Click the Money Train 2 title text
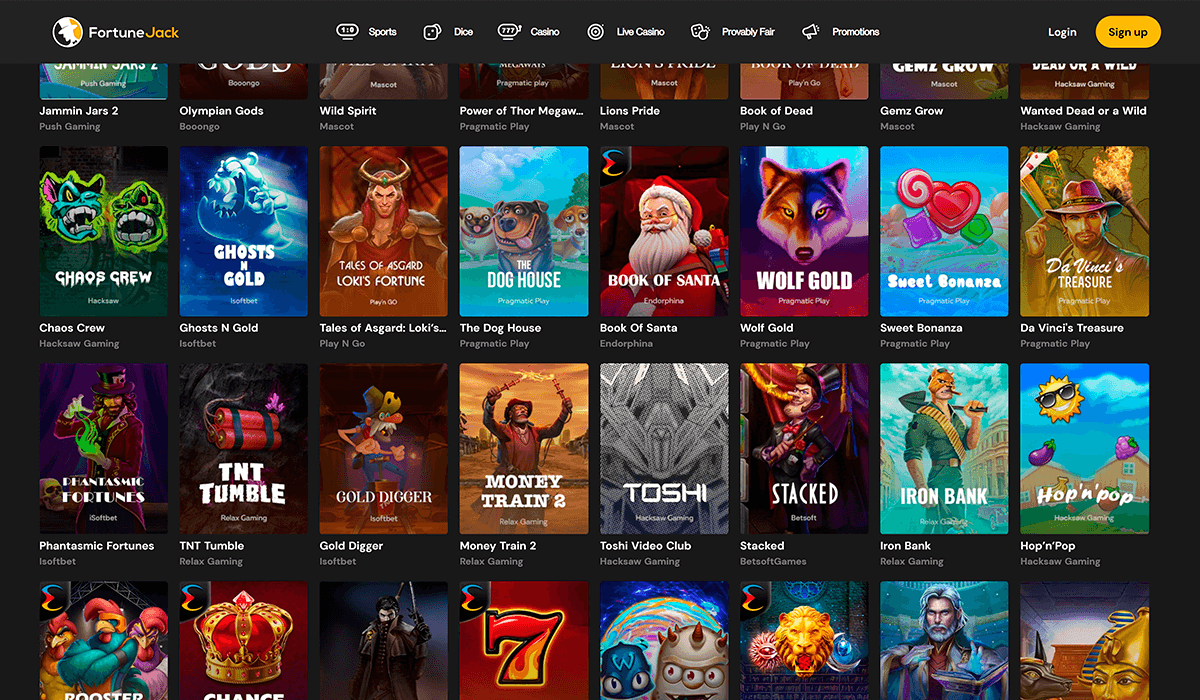The image size is (1200, 700). pyautogui.click(x=498, y=546)
